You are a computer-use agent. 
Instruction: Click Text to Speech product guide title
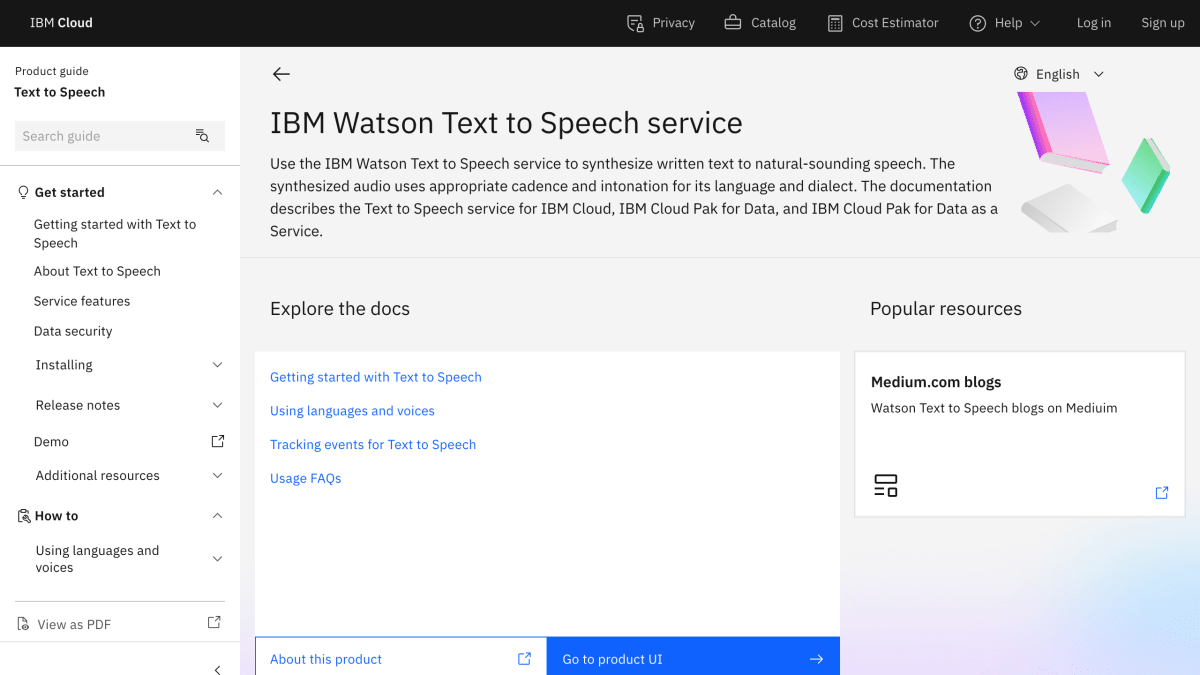(60, 92)
